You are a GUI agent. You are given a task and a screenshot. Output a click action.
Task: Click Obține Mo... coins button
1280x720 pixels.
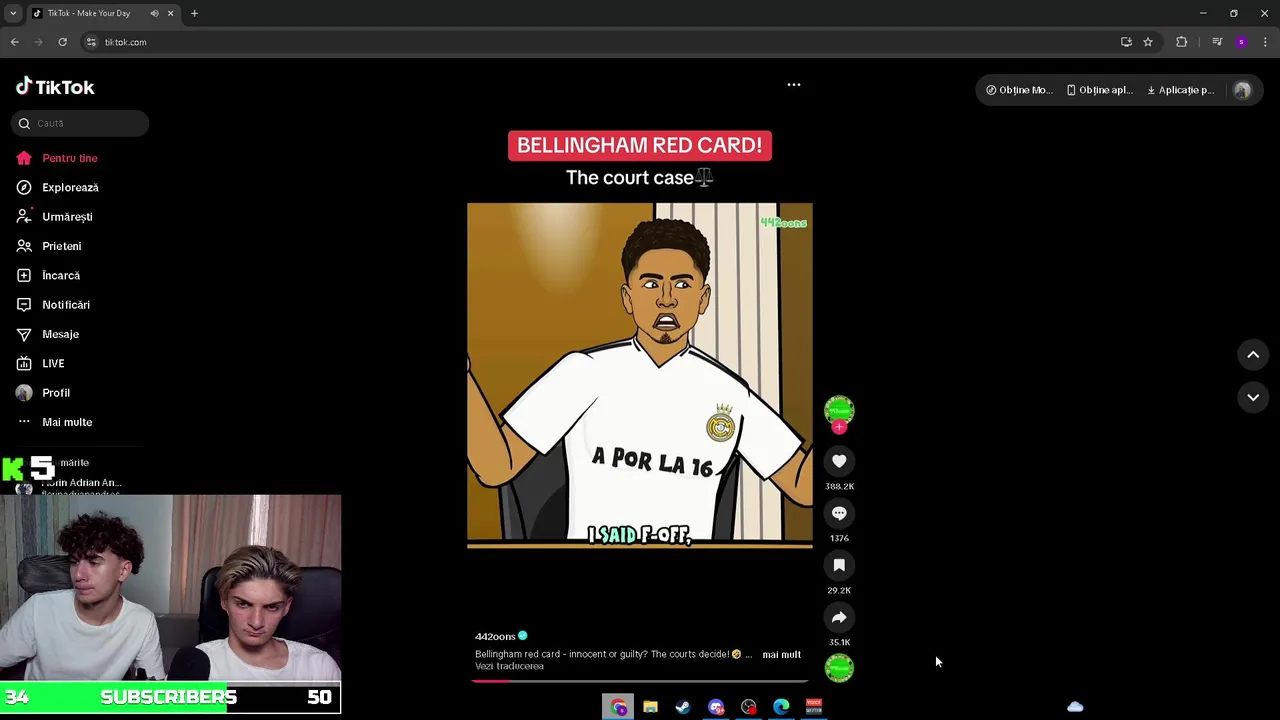pyautogui.click(x=1019, y=90)
